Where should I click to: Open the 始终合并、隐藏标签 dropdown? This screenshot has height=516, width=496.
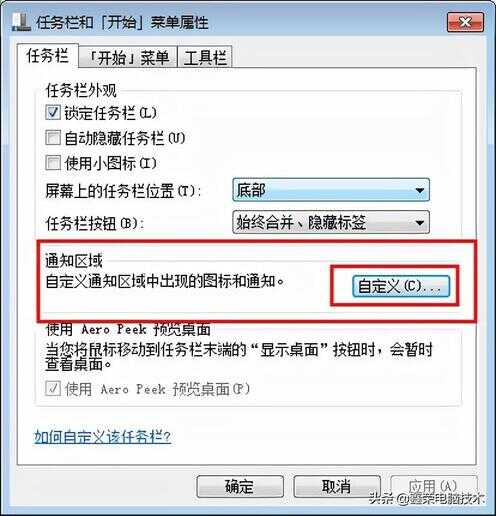pos(331,222)
